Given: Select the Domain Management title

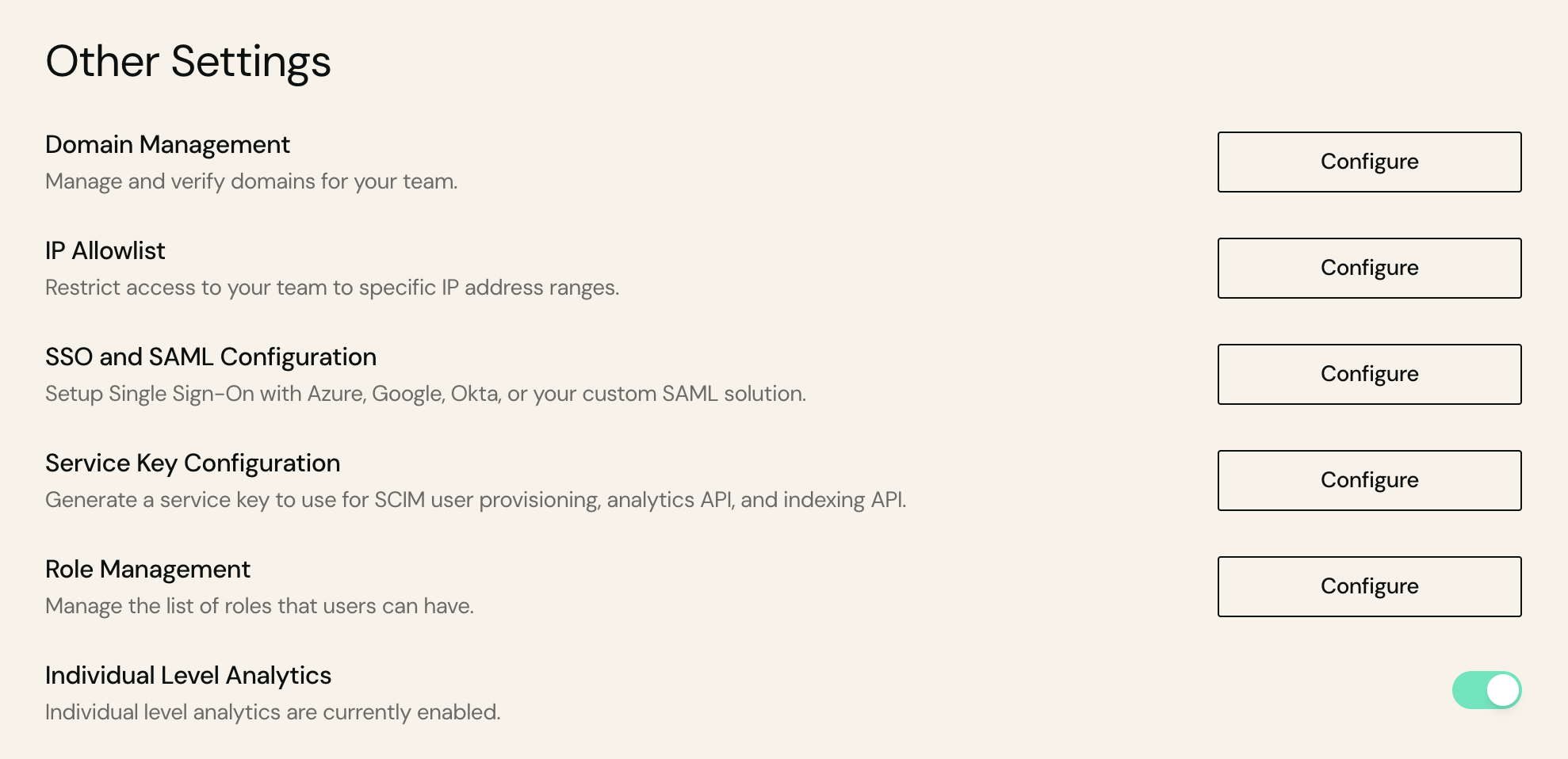Looking at the screenshot, I should tap(167, 145).
